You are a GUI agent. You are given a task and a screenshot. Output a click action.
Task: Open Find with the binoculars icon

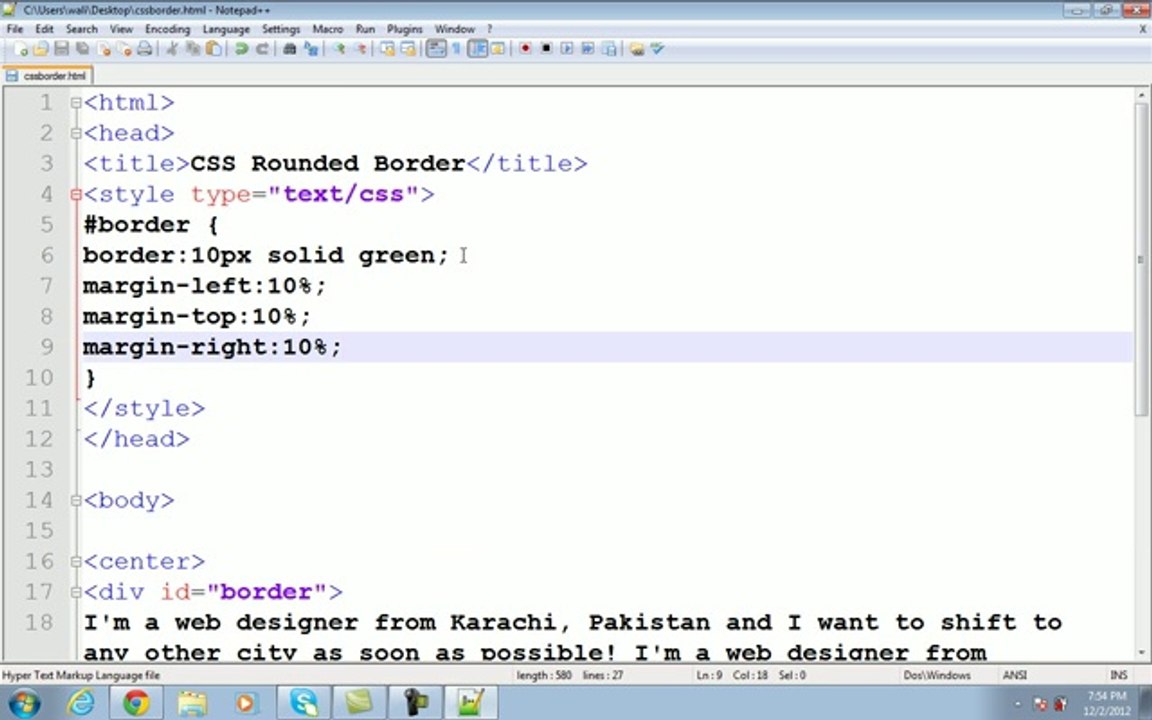click(x=289, y=49)
